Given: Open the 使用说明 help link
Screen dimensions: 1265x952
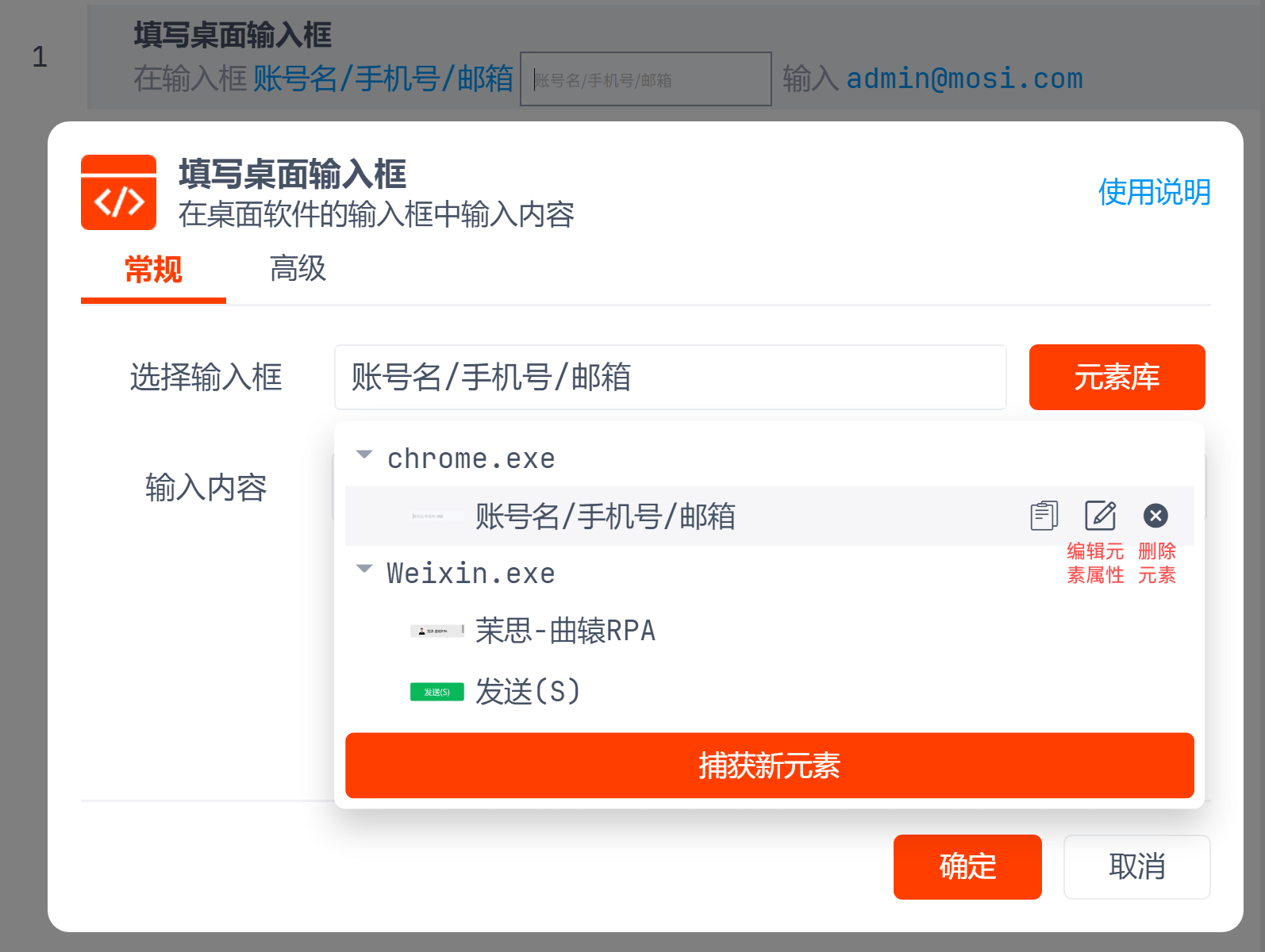Looking at the screenshot, I should (1154, 193).
